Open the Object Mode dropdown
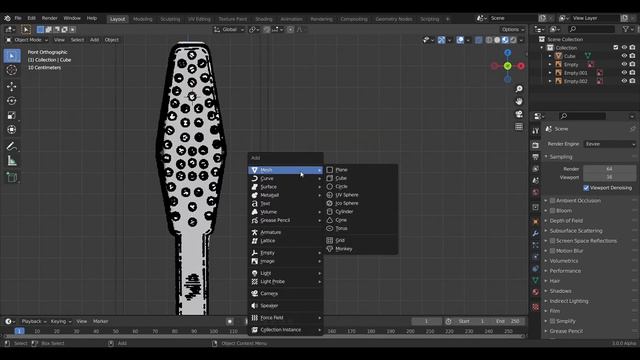The height and width of the screenshot is (360, 640). 27,40
